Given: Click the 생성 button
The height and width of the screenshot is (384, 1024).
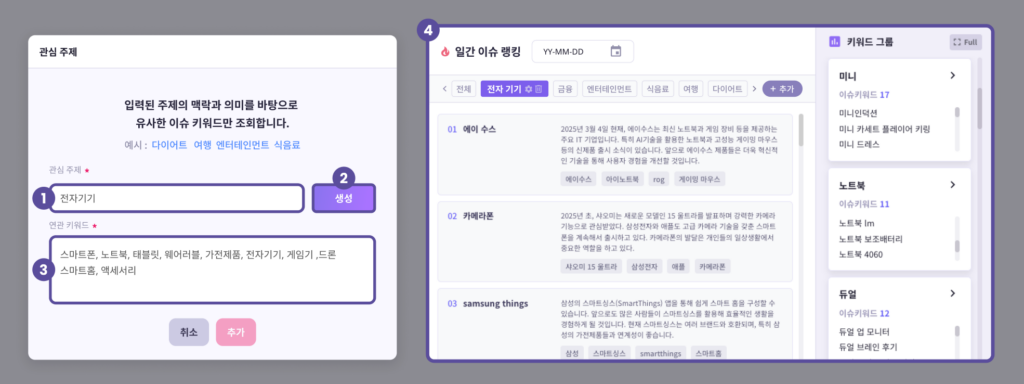Looking at the screenshot, I should [x=344, y=199].
